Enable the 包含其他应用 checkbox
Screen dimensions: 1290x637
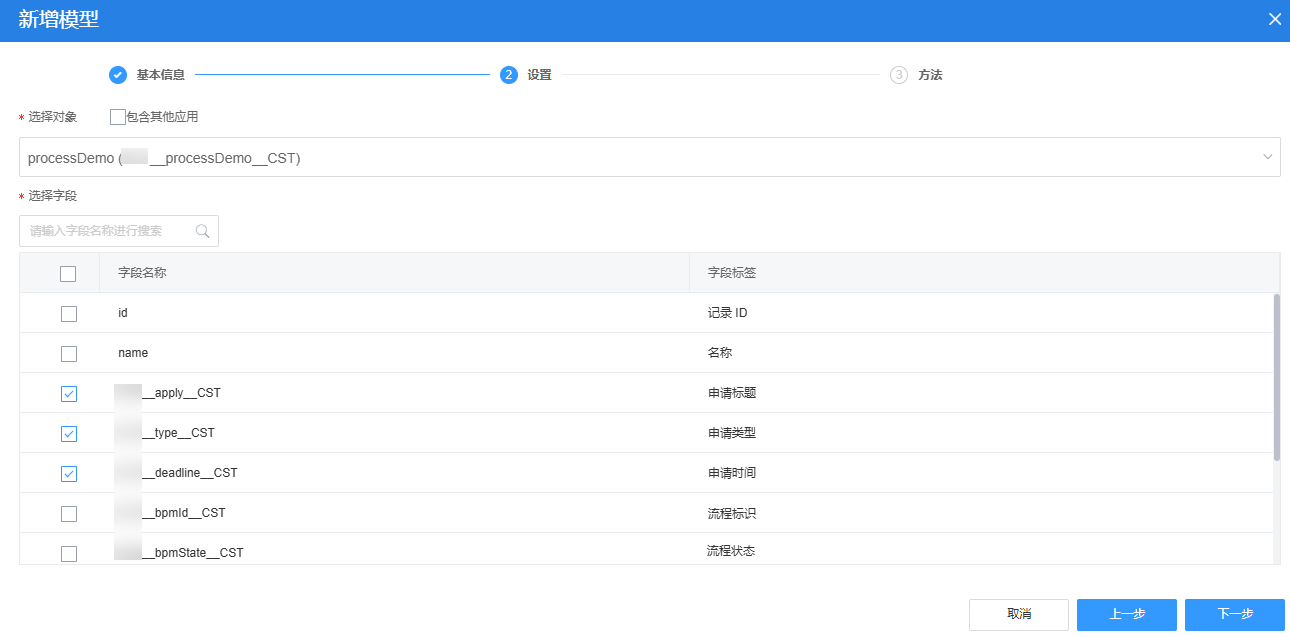point(118,117)
